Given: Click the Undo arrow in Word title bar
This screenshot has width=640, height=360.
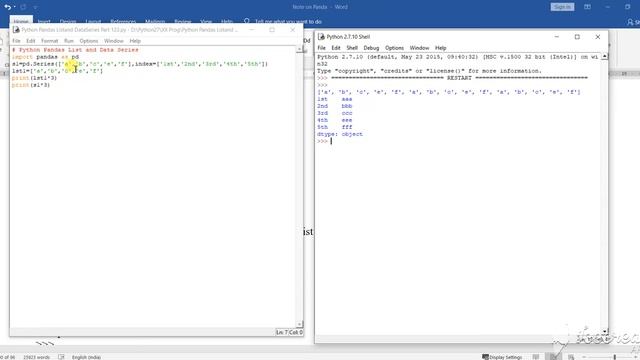Looking at the screenshot, I should 7,7.
